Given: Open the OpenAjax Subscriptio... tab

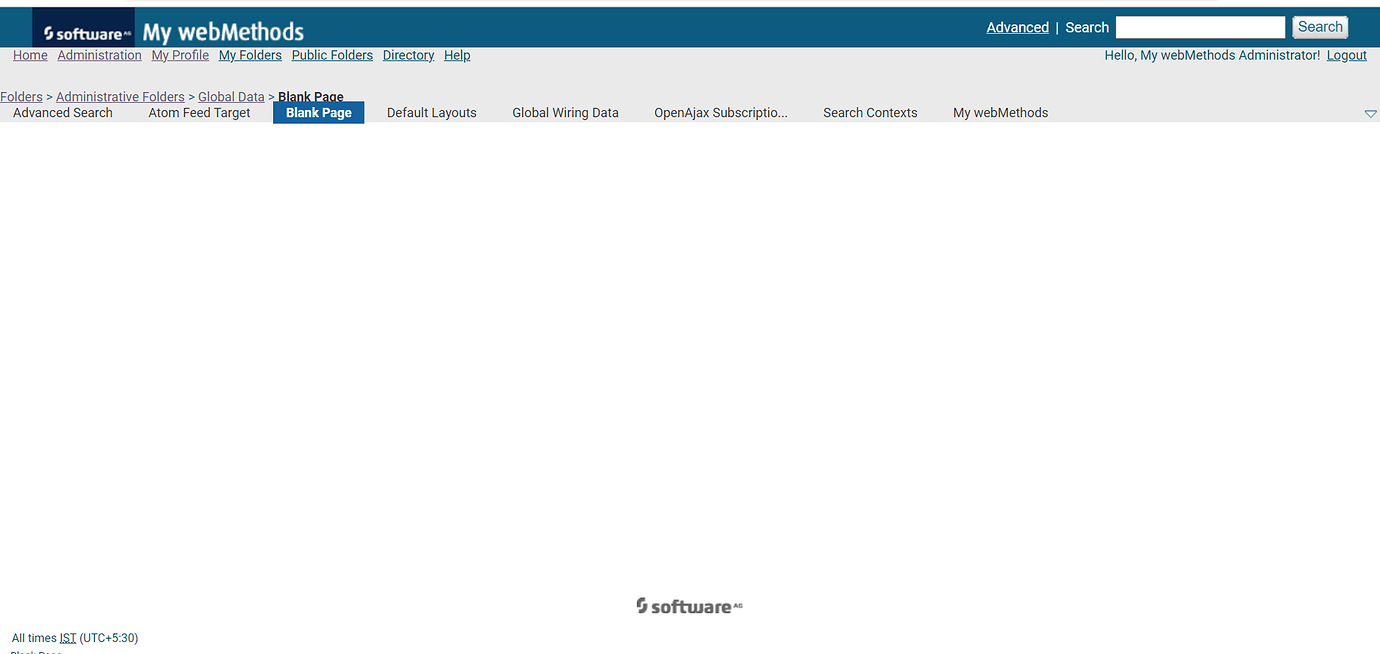Looking at the screenshot, I should click(721, 113).
